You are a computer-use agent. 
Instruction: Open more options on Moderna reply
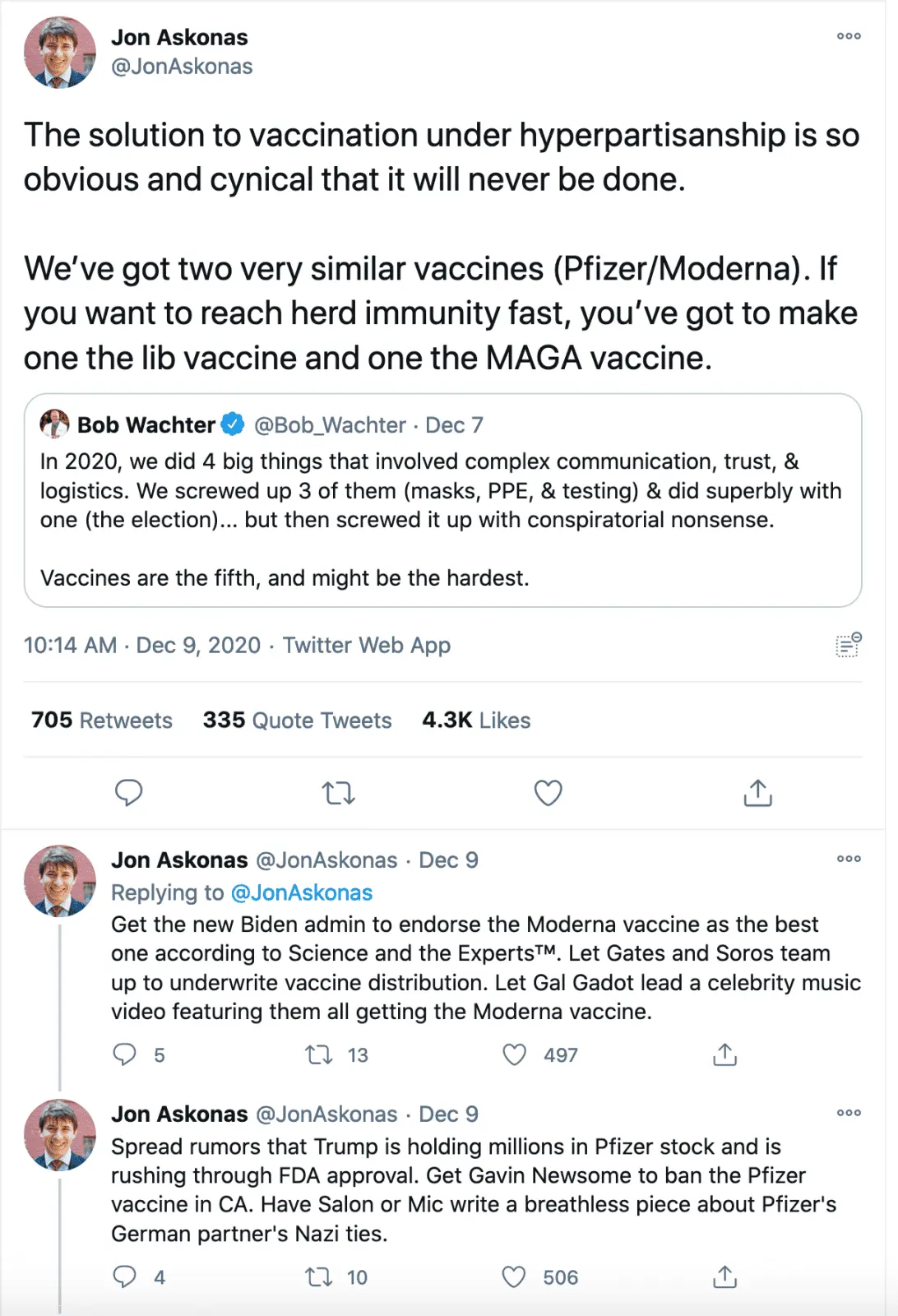tap(849, 859)
